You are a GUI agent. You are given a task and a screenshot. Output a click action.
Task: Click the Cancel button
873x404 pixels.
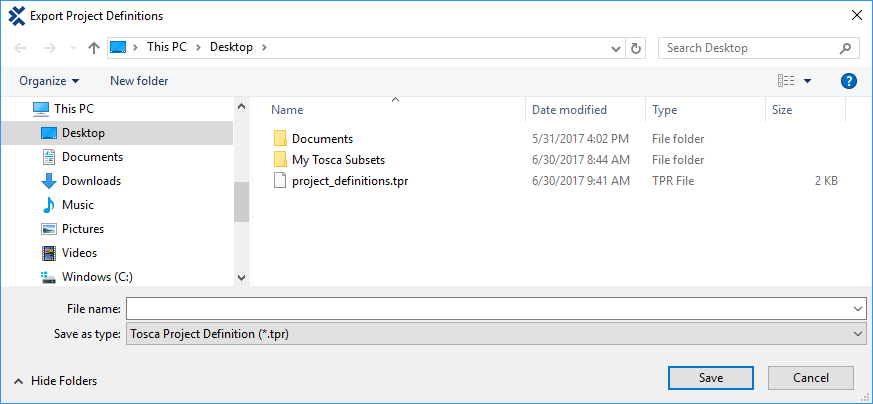click(x=811, y=378)
